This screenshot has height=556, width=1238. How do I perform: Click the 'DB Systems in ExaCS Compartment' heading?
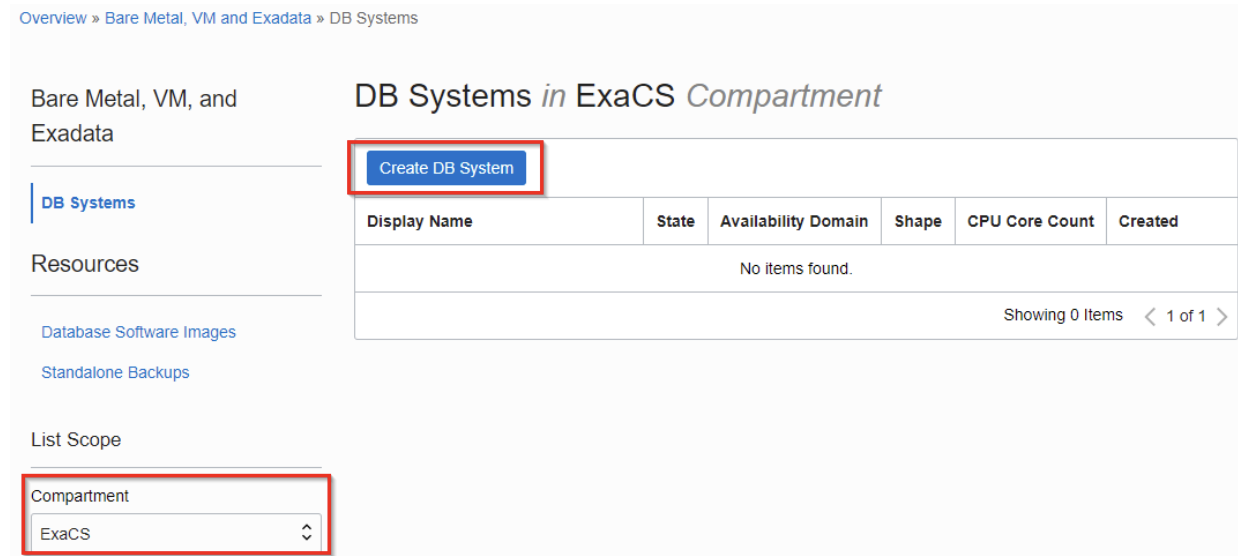tap(617, 96)
